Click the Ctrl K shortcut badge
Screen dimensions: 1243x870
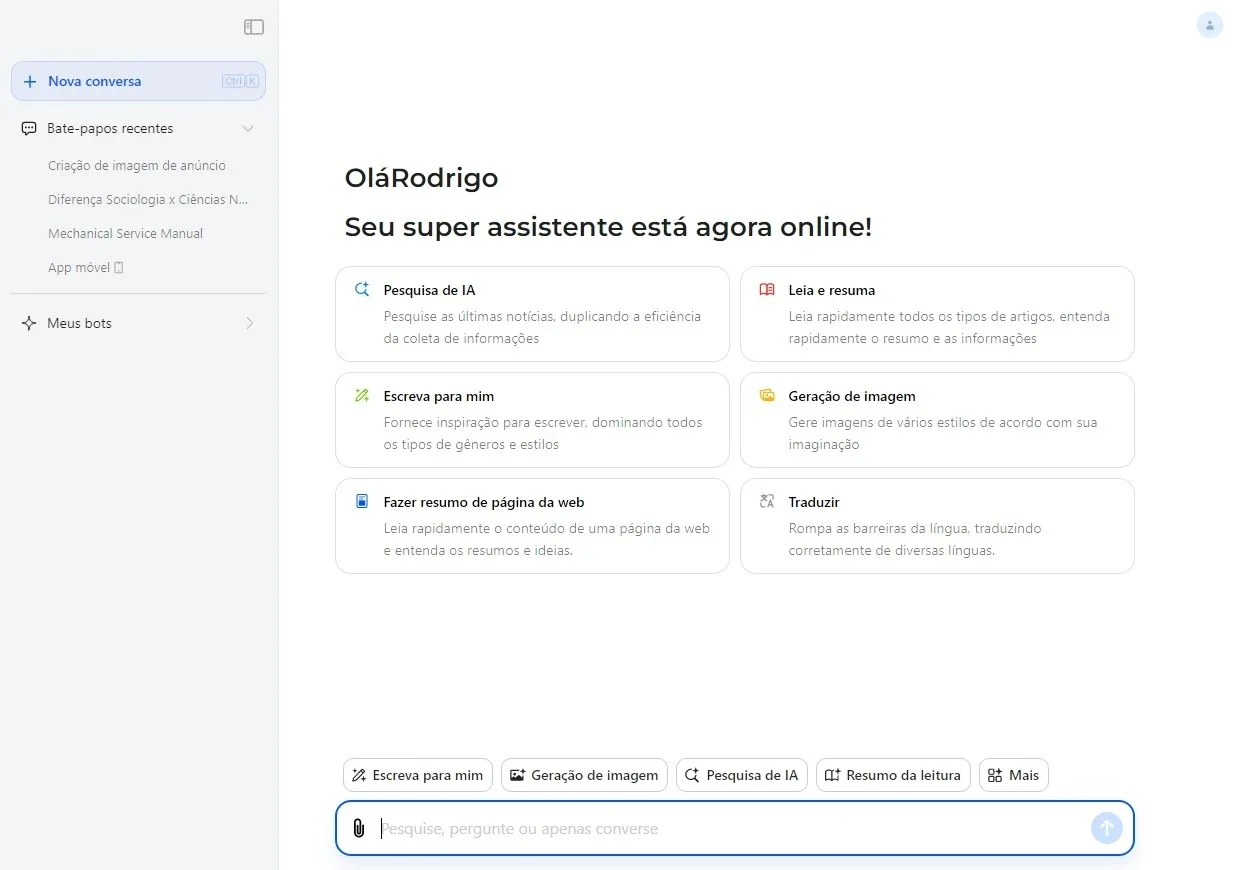coord(241,81)
